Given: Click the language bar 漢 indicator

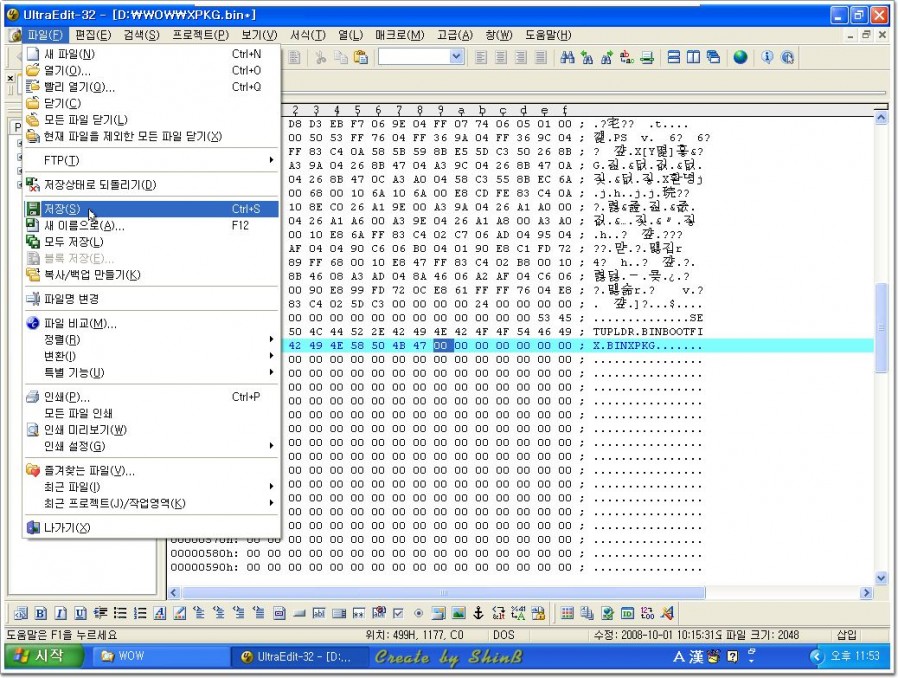Looking at the screenshot, I should (696, 656).
